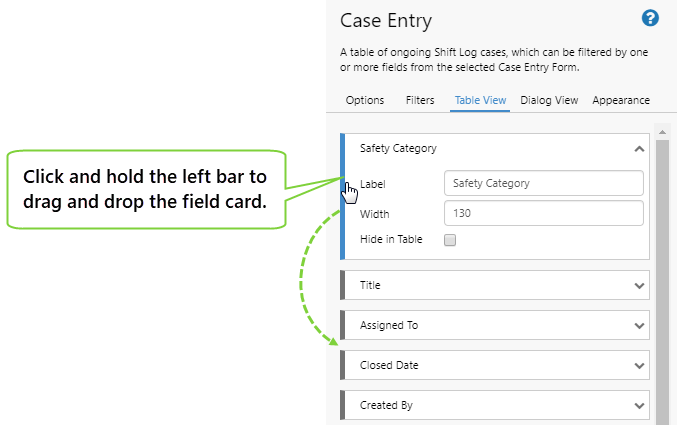The image size is (677, 425).
Task: Expand the Created By field card
Action: coord(639,405)
